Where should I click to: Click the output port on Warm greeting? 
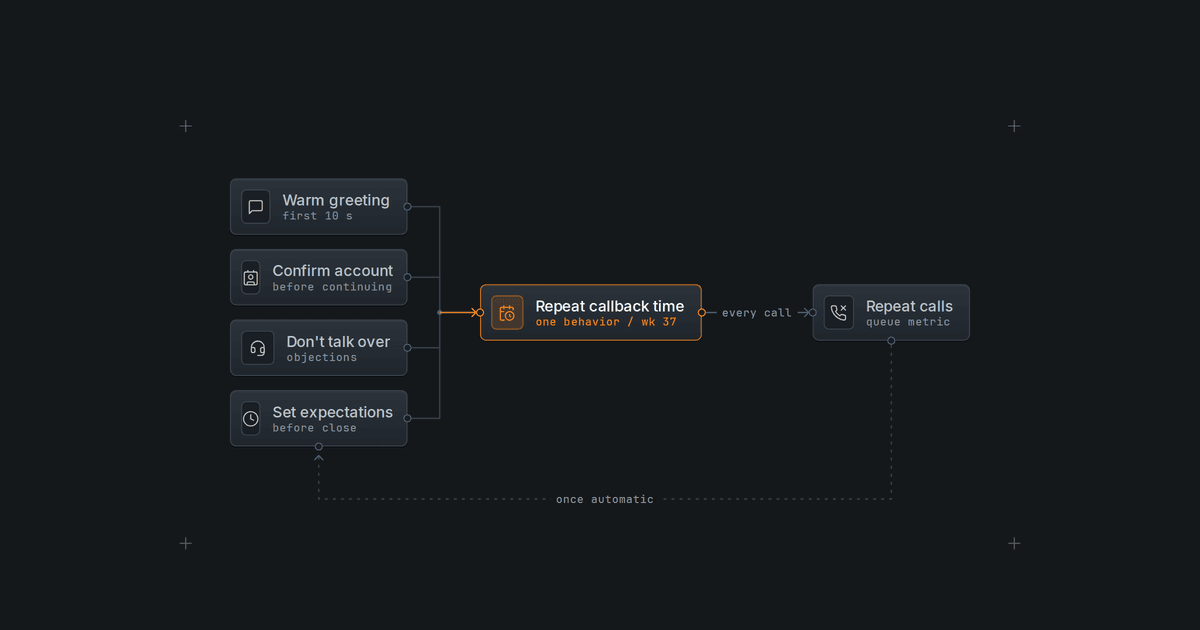point(407,207)
